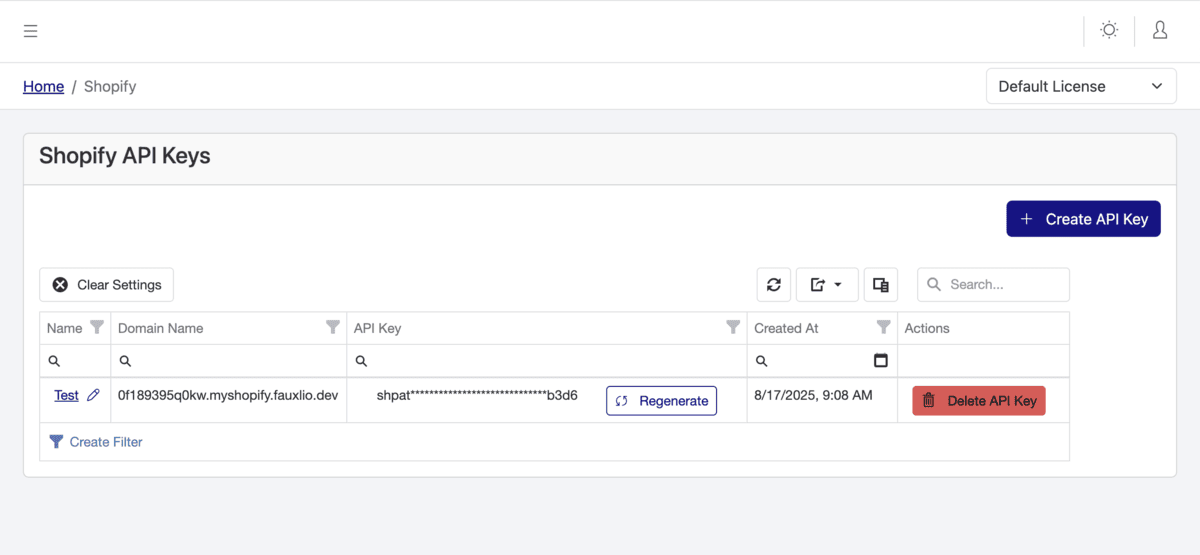Sort by API Key column header
The height and width of the screenshot is (555, 1200).
pos(377,328)
